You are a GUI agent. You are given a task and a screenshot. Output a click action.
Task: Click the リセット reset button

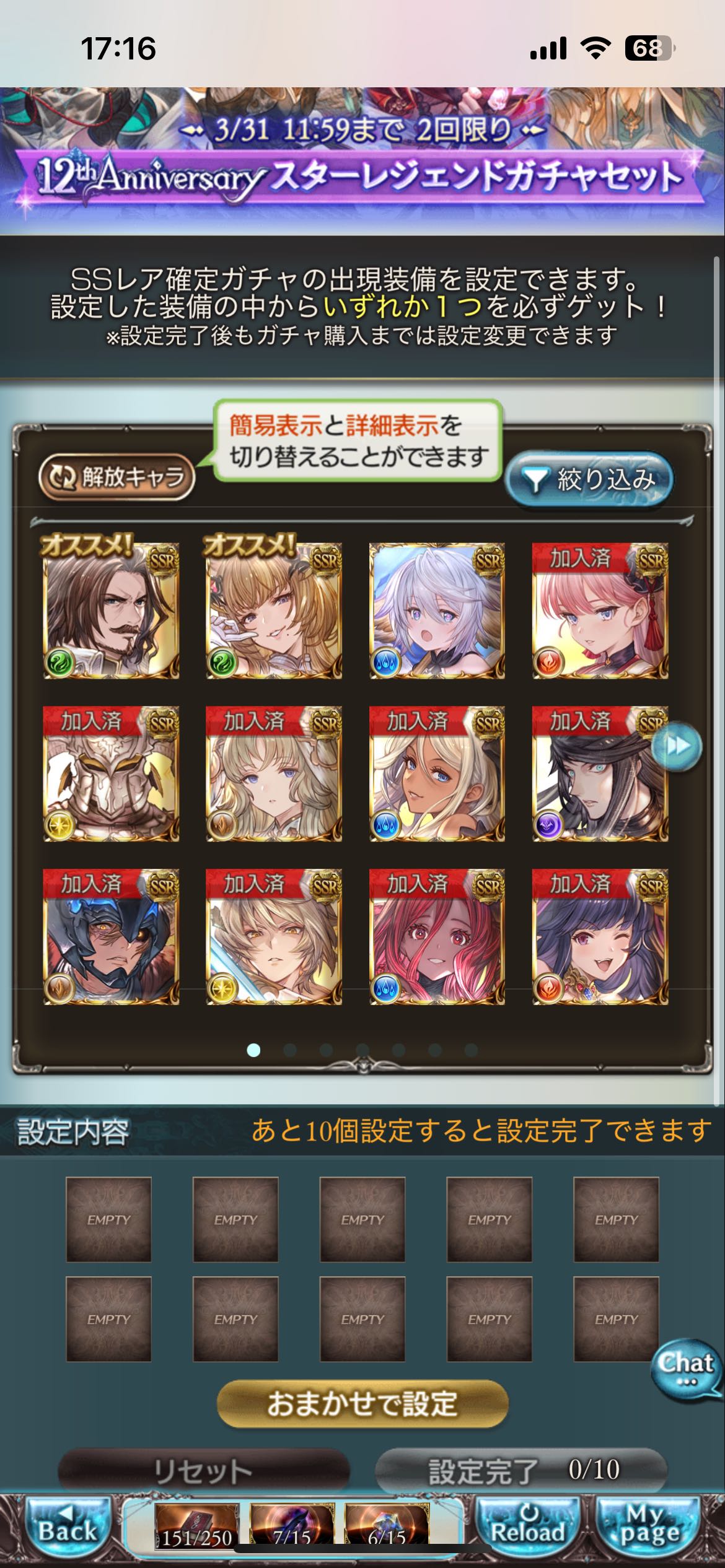[203, 1471]
